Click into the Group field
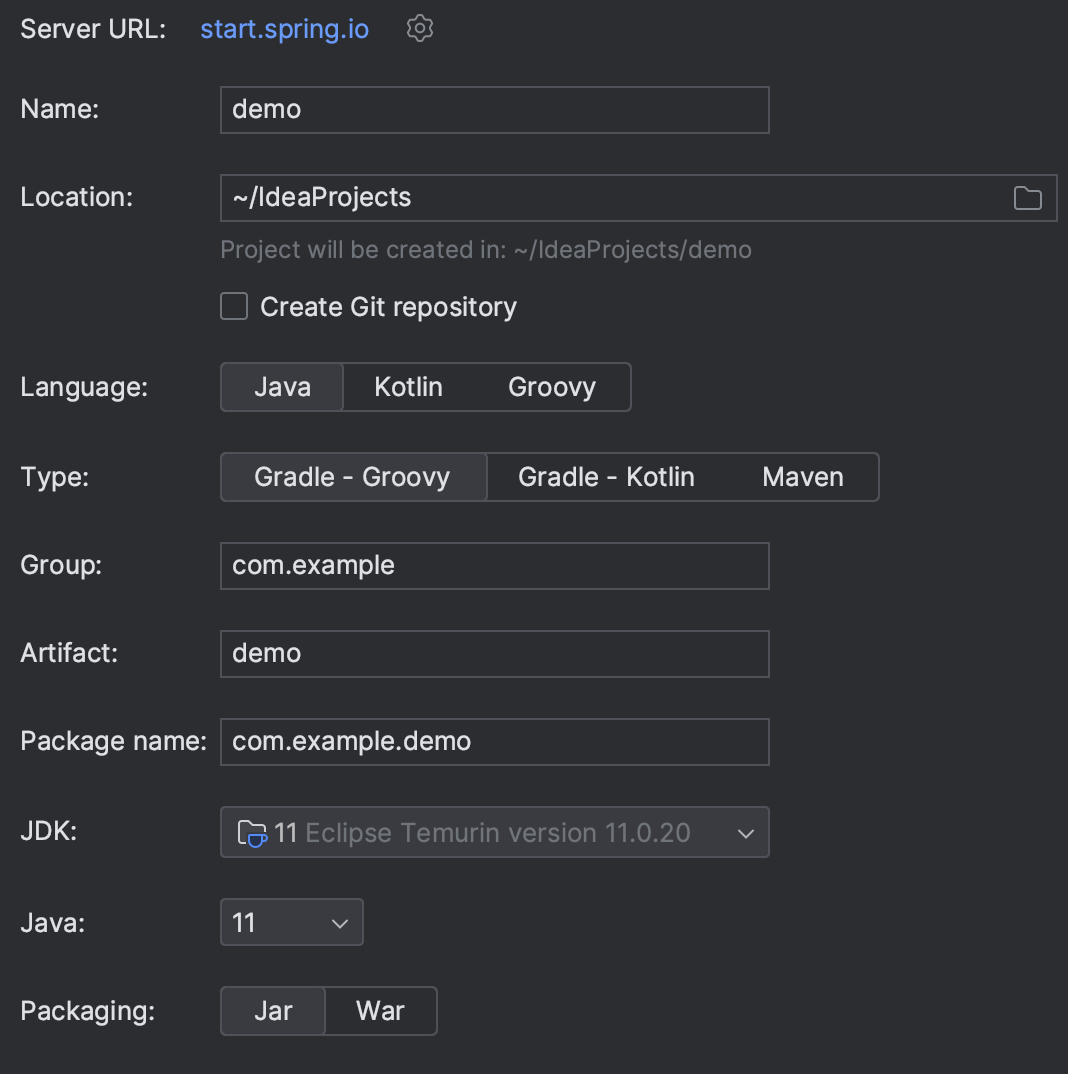The height and width of the screenshot is (1074, 1068). tap(495, 566)
